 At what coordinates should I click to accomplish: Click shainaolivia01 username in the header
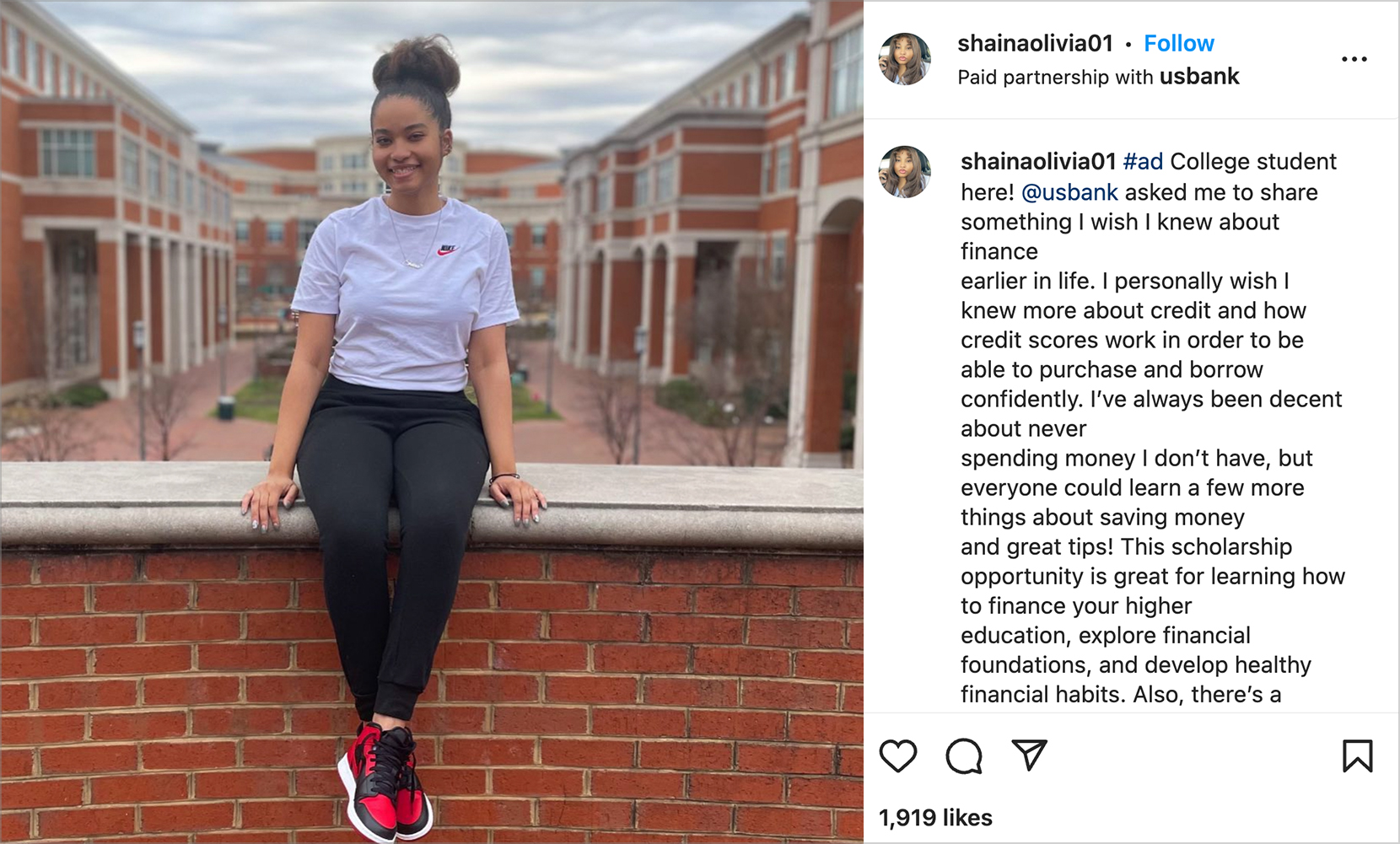(1035, 43)
